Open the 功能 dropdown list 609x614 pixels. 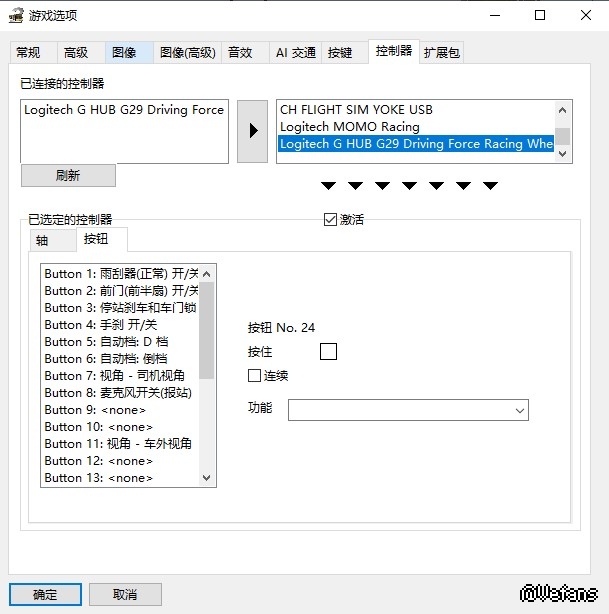tap(408, 410)
